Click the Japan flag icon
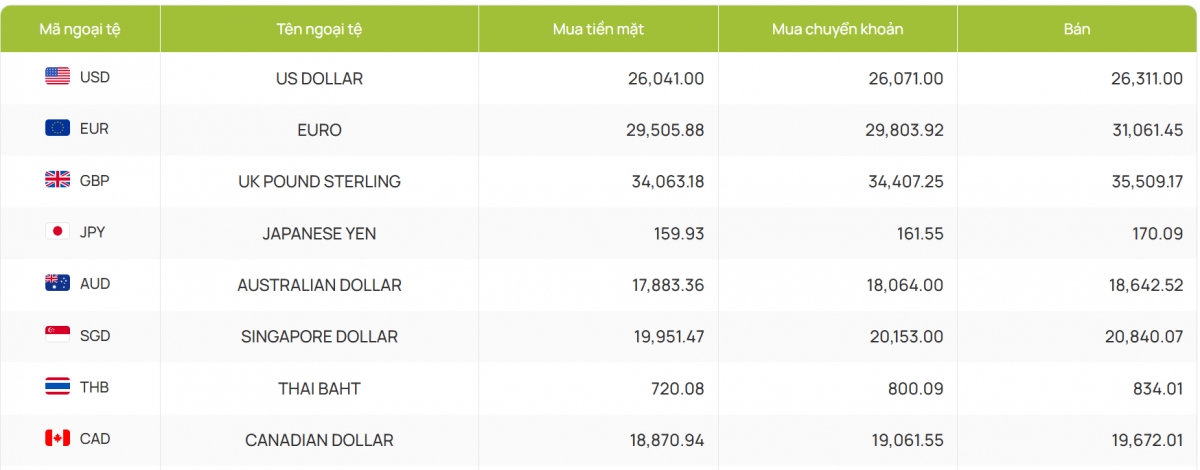Screen dimensions: 1200x470 click(x=57, y=232)
